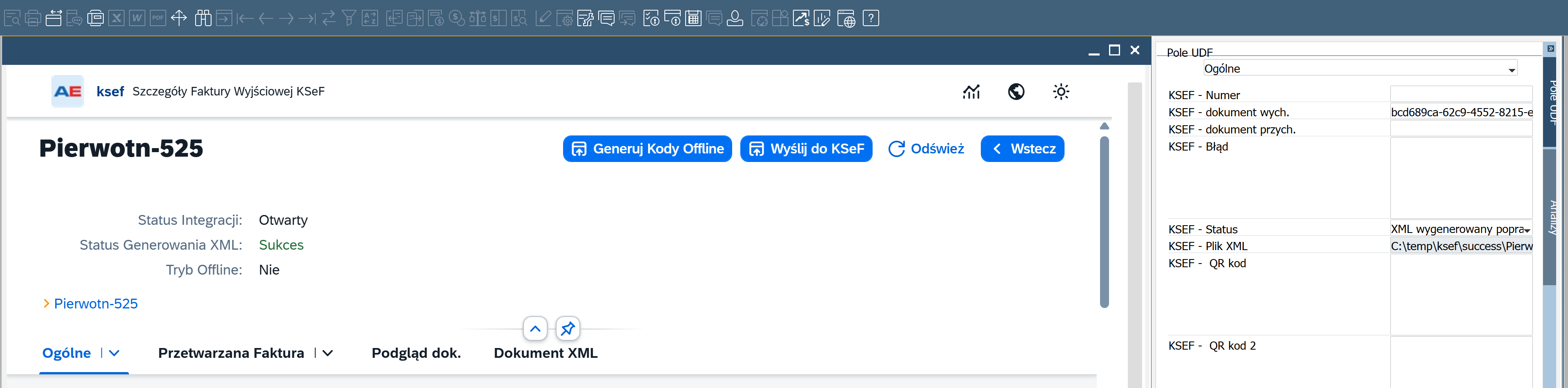This screenshot has width=1568, height=388.
Task: Switch to Dokument XML tab
Action: (546, 353)
